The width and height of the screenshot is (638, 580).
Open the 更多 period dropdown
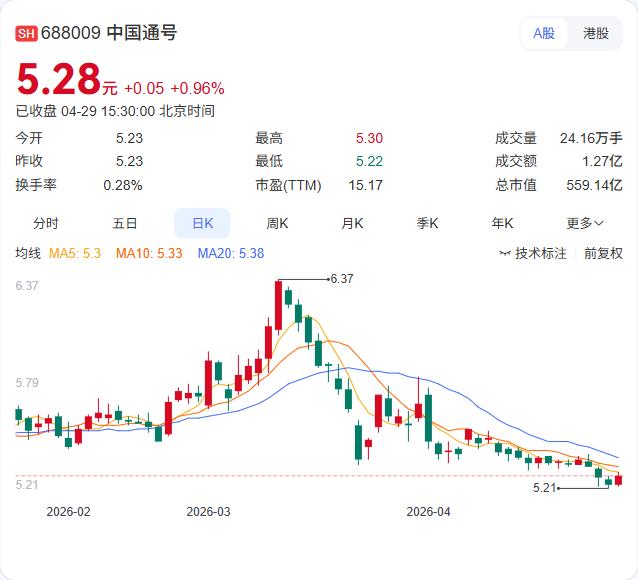pos(585,223)
